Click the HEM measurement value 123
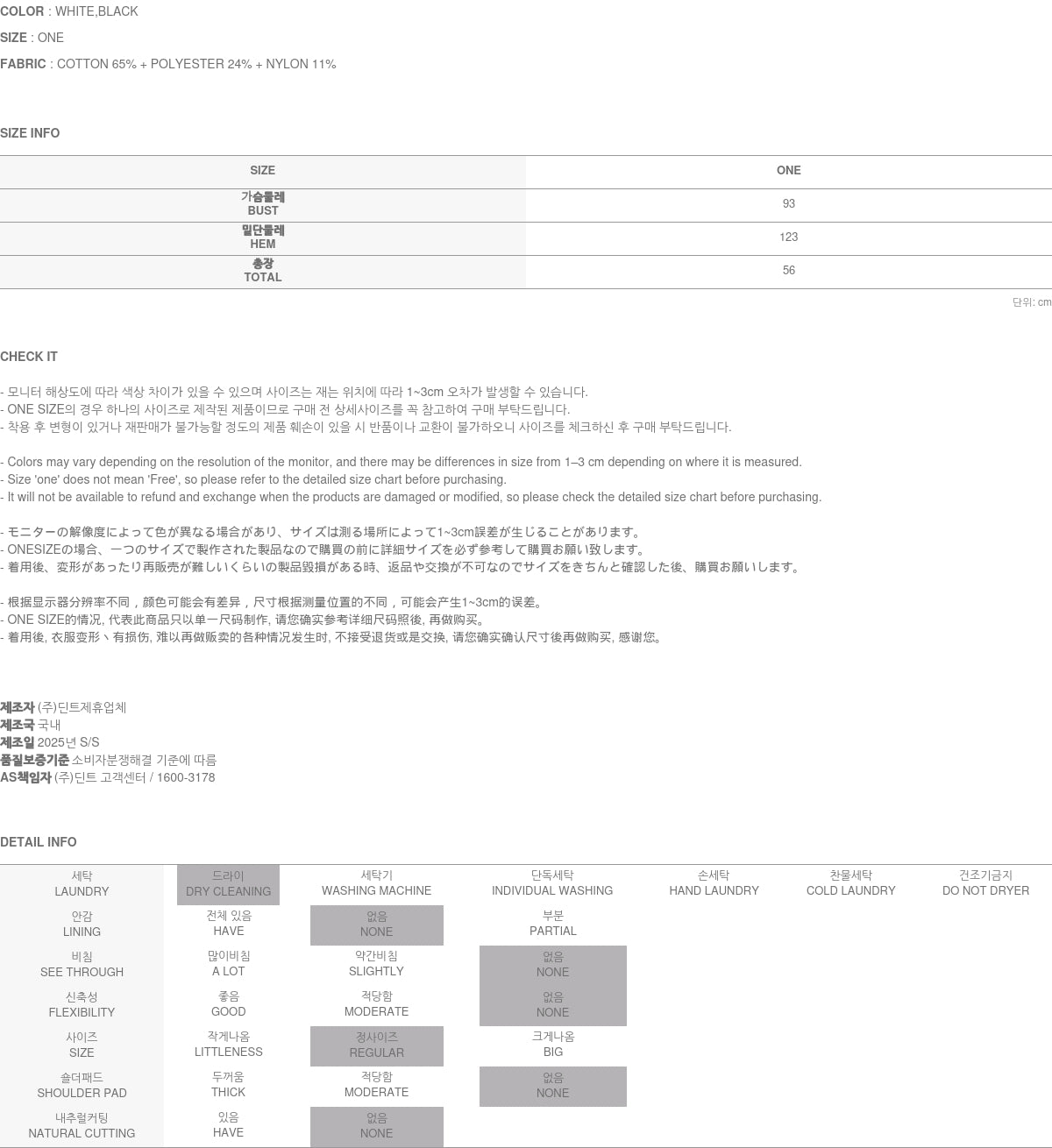The width and height of the screenshot is (1052, 1148). pos(788,237)
